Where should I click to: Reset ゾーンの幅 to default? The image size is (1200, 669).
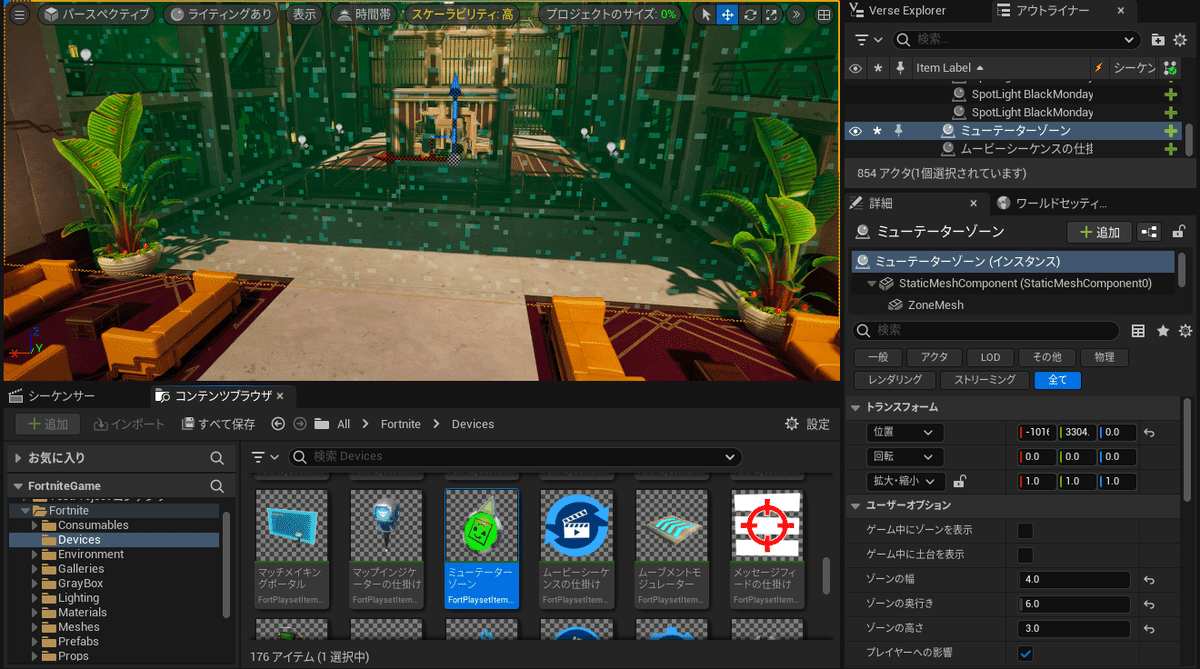point(1149,580)
